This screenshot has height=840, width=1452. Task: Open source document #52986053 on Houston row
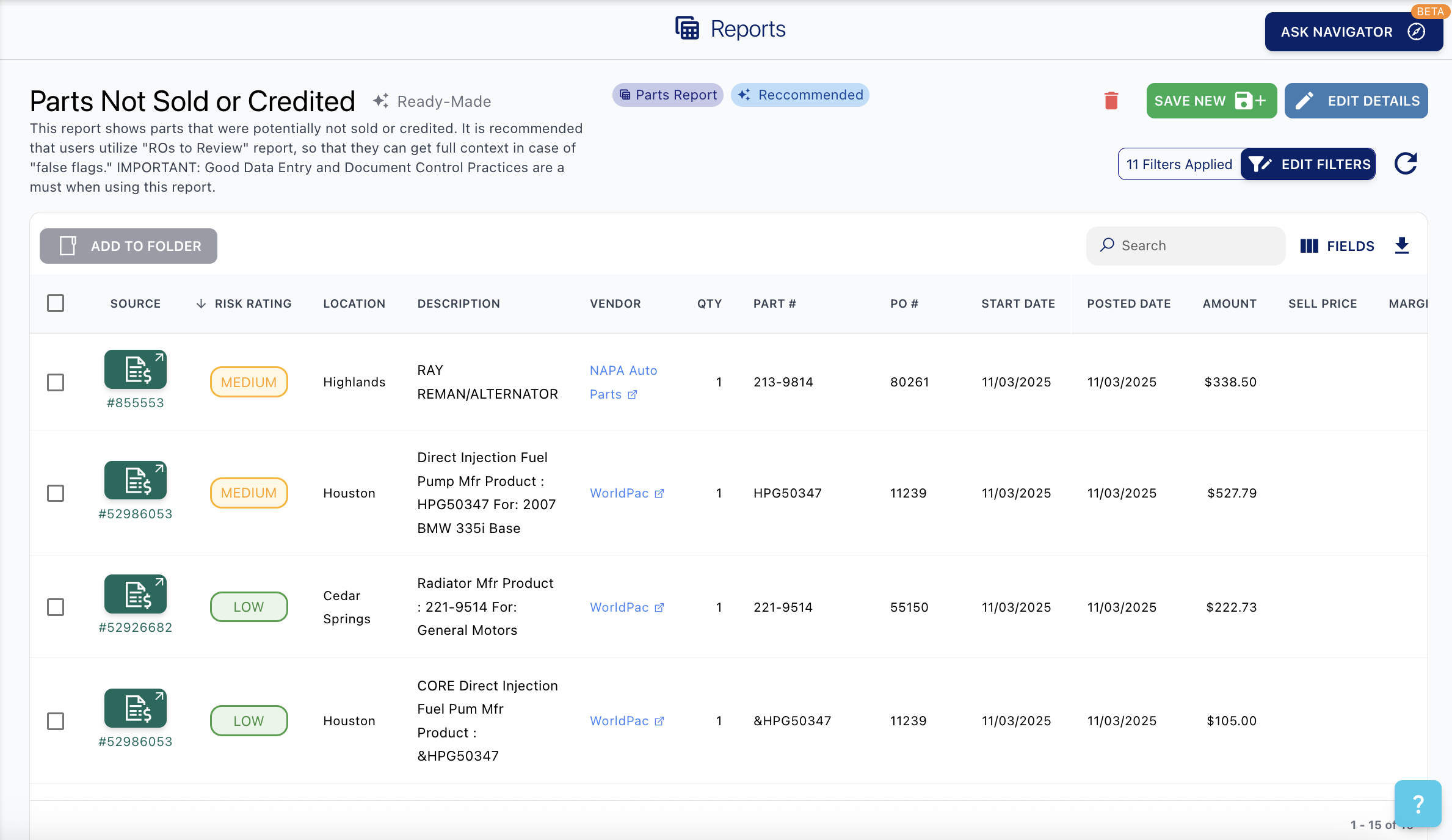point(135,480)
